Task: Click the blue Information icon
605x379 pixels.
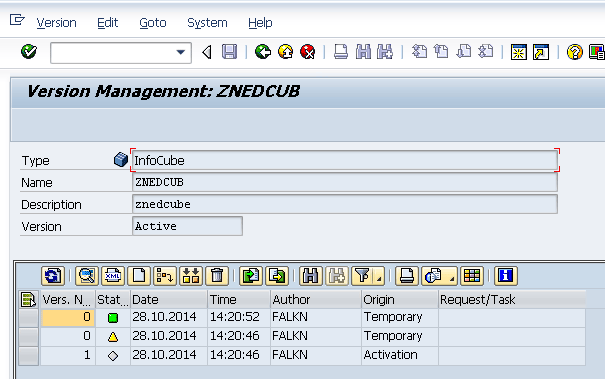Action: pyautogui.click(x=505, y=276)
